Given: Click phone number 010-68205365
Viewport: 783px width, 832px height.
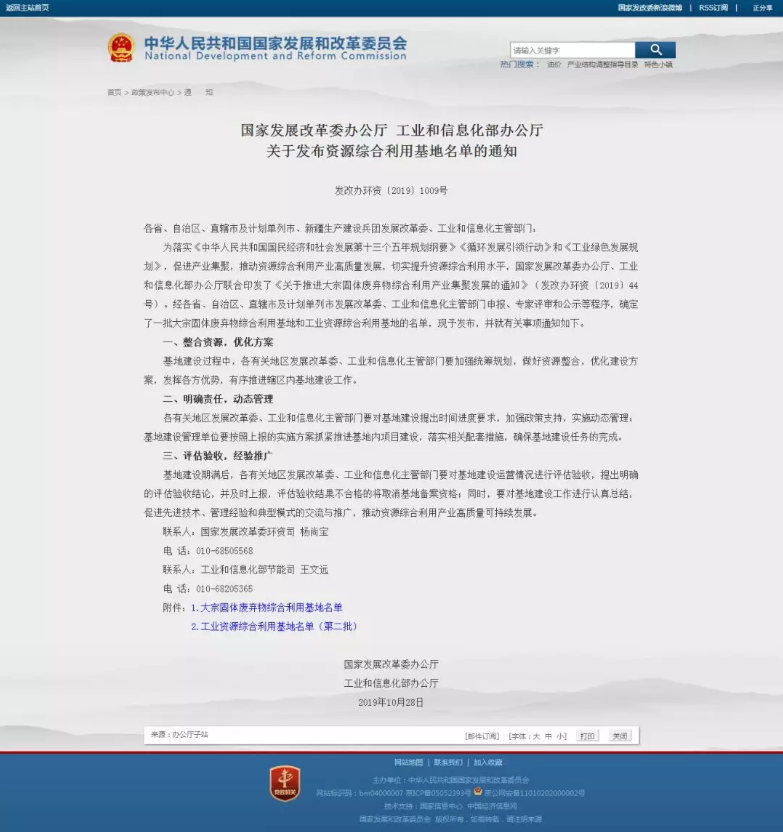Looking at the screenshot, I should click(224, 588).
